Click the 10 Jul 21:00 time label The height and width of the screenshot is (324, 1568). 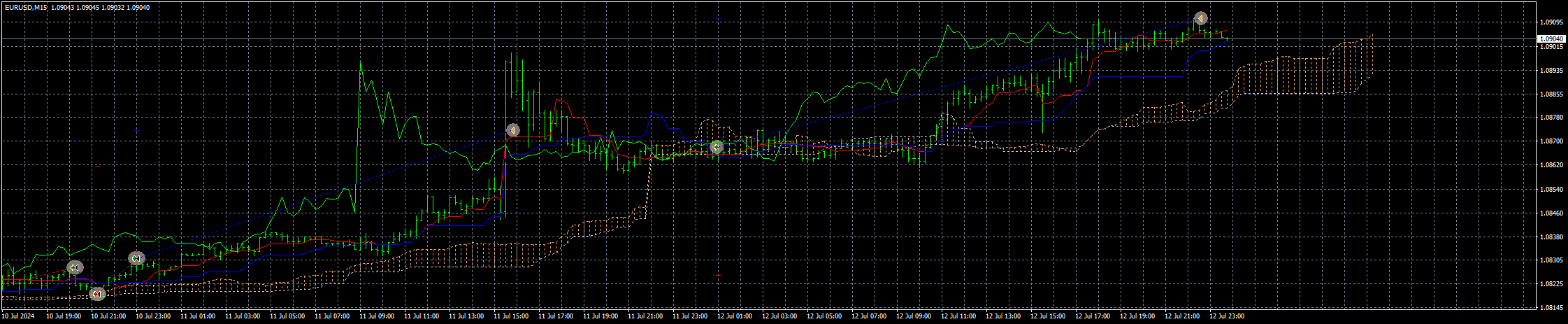[x=108, y=316]
